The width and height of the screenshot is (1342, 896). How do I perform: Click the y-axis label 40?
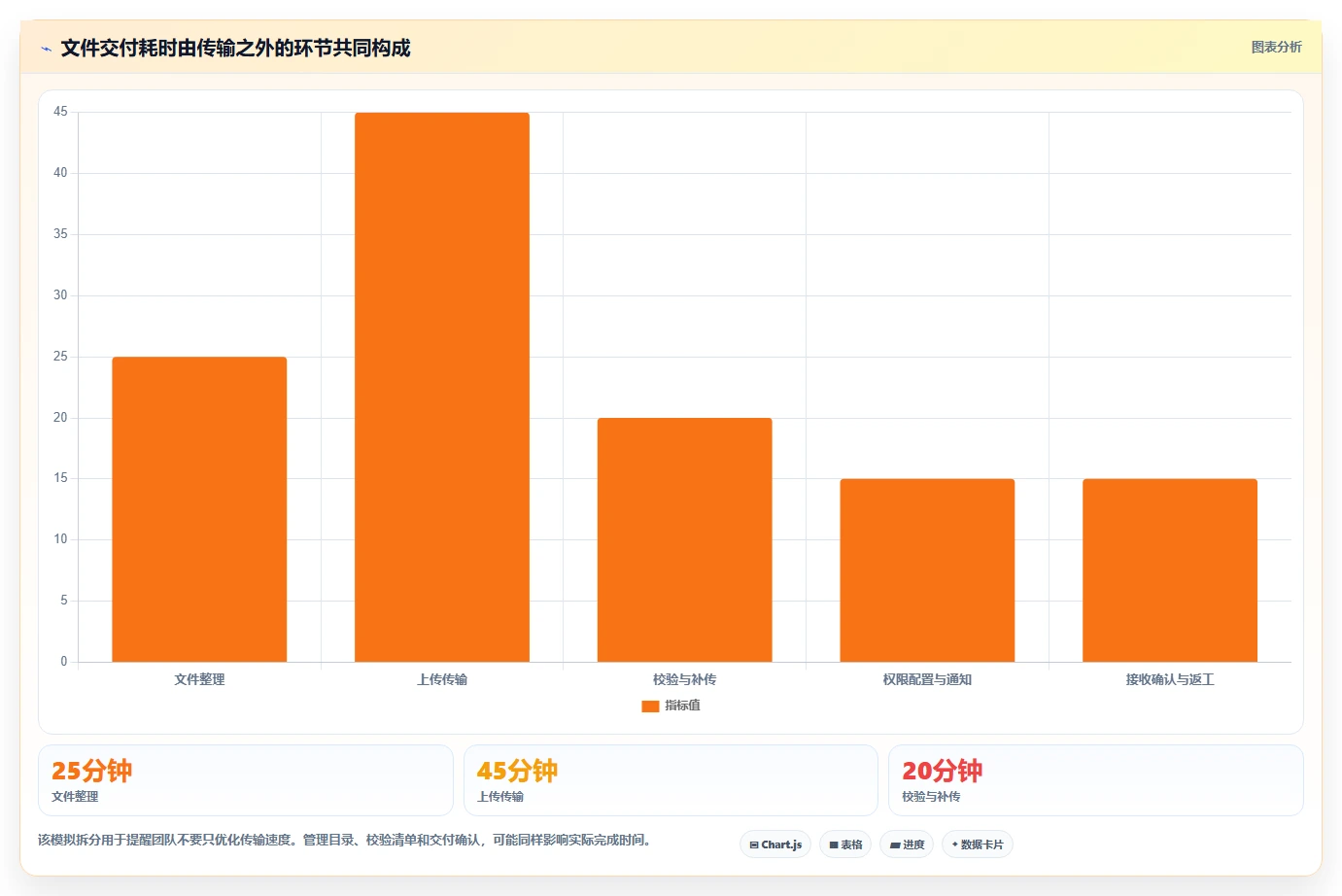click(x=60, y=173)
